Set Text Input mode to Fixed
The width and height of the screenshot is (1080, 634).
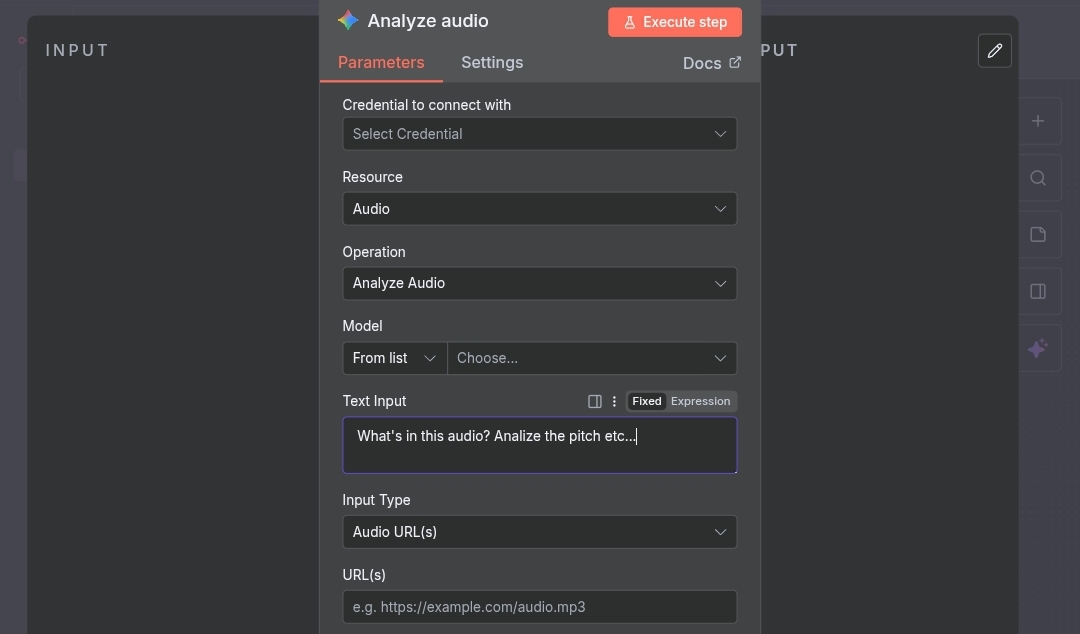647,401
